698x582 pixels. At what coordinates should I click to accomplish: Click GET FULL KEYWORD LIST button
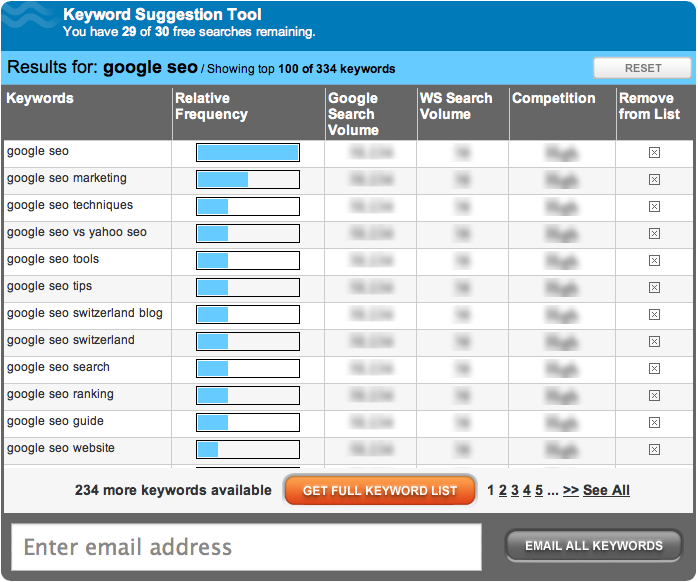[380, 490]
